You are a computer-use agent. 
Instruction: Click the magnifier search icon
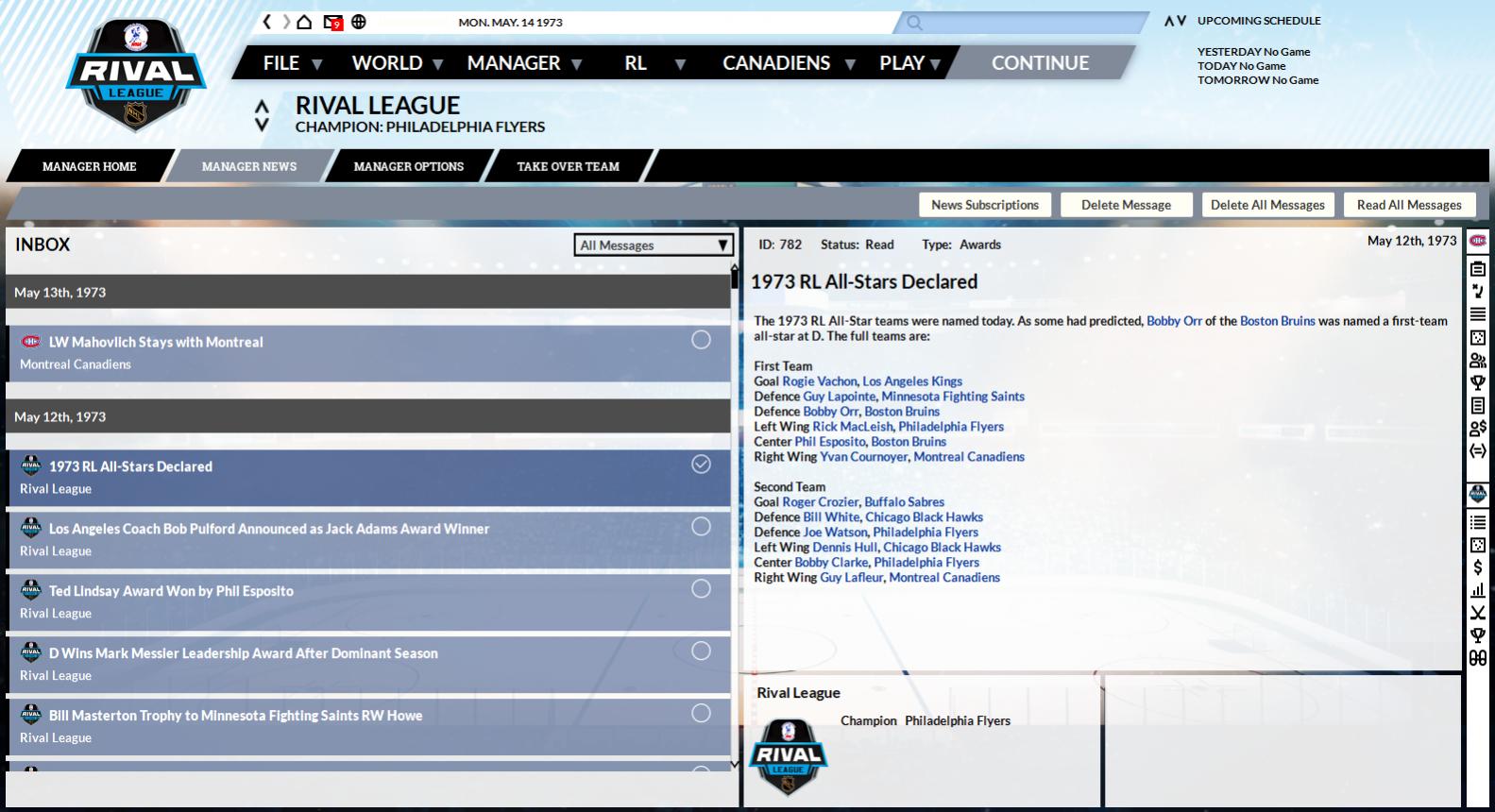click(x=914, y=23)
